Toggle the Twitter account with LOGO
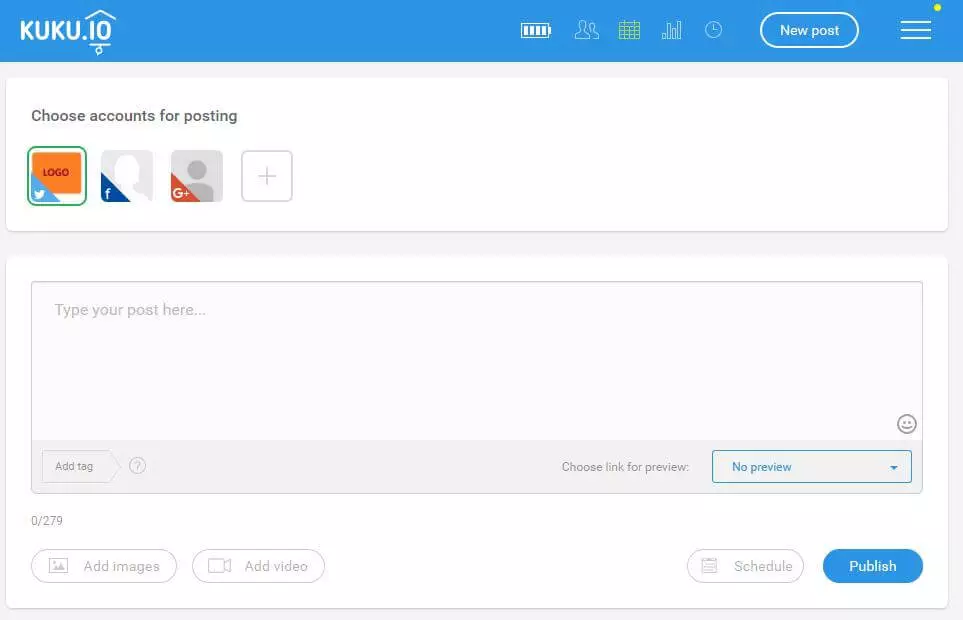The image size is (963, 620). (57, 176)
